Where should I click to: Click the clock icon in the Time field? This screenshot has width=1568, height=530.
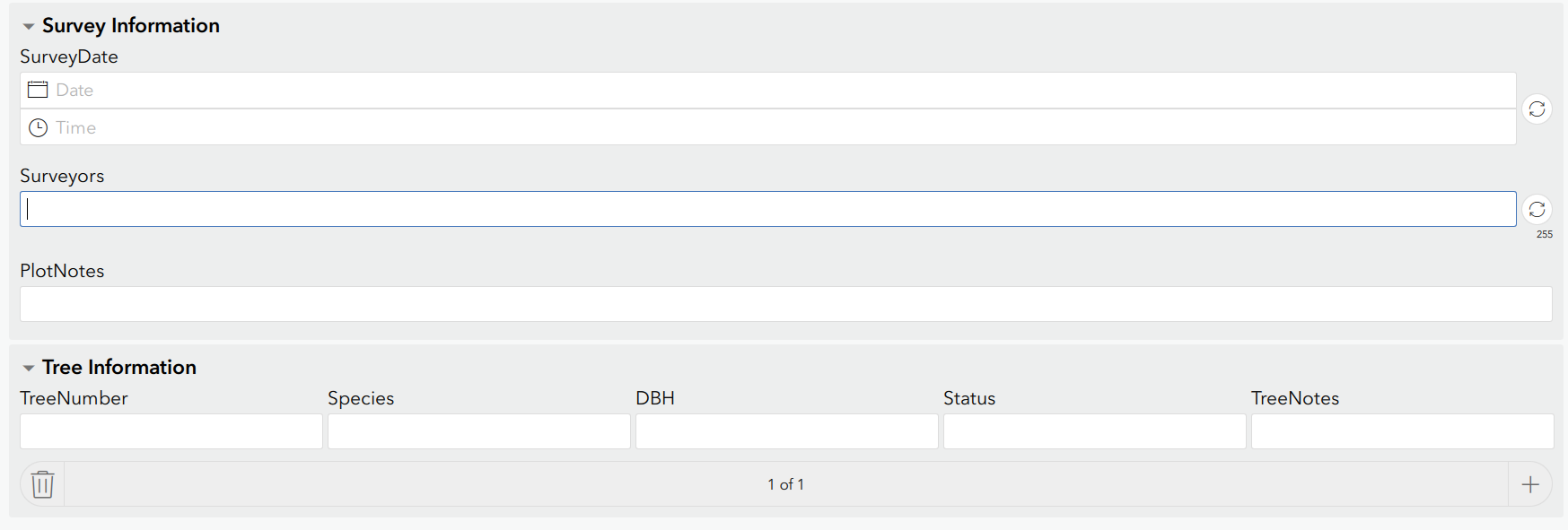click(x=37, y=126)
